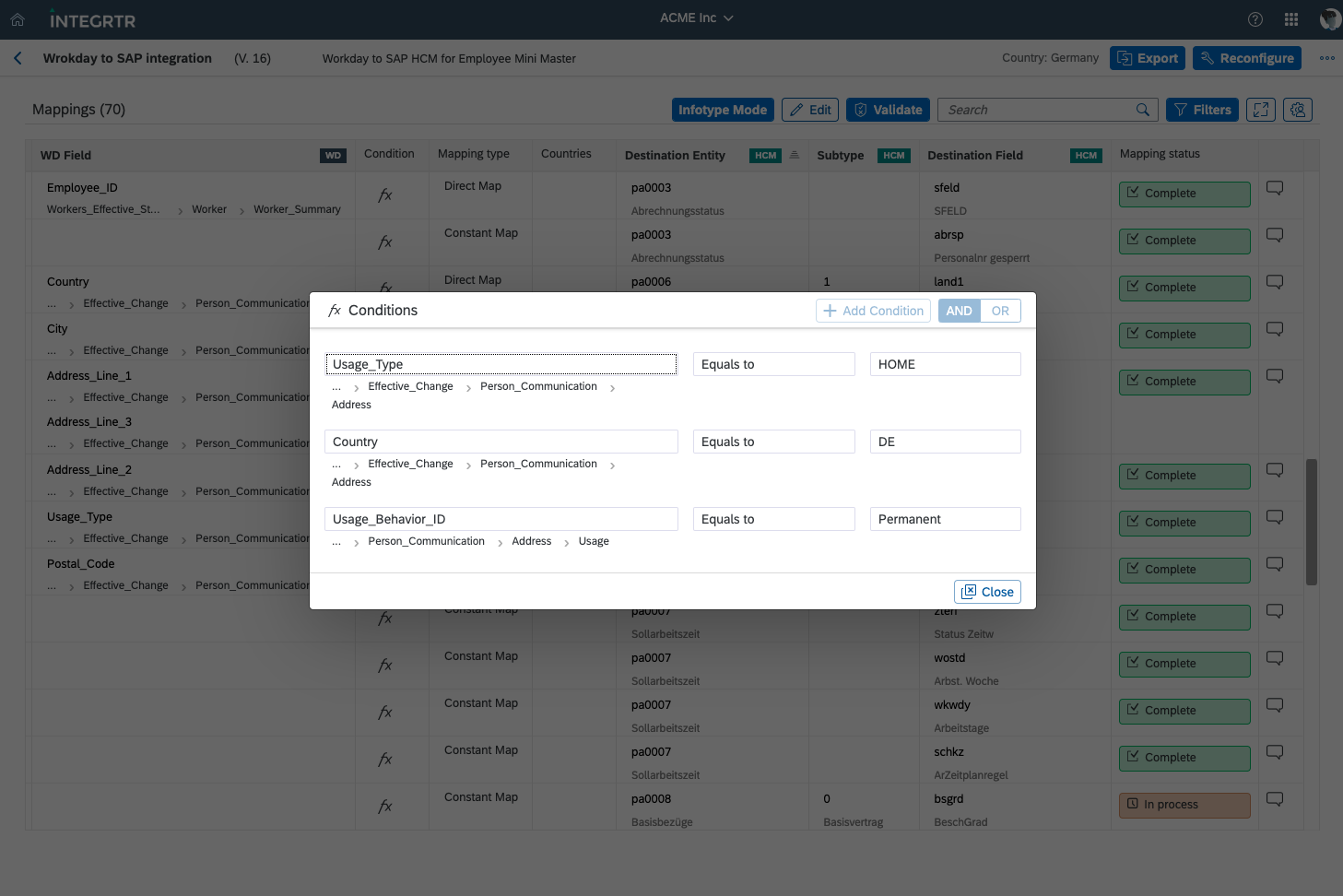Image resolution: width=1343 pixels, height=896 pixels.
Task: Open the comment icon beside the first Complete status
Action: [1274, 187]
